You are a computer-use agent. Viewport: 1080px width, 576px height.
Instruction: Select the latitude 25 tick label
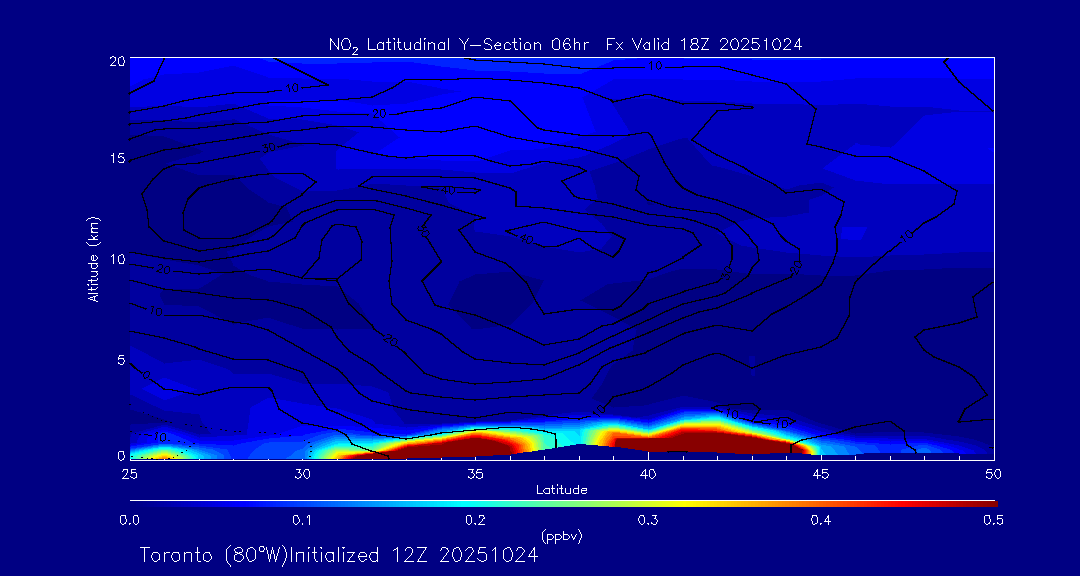pos(130,472)
